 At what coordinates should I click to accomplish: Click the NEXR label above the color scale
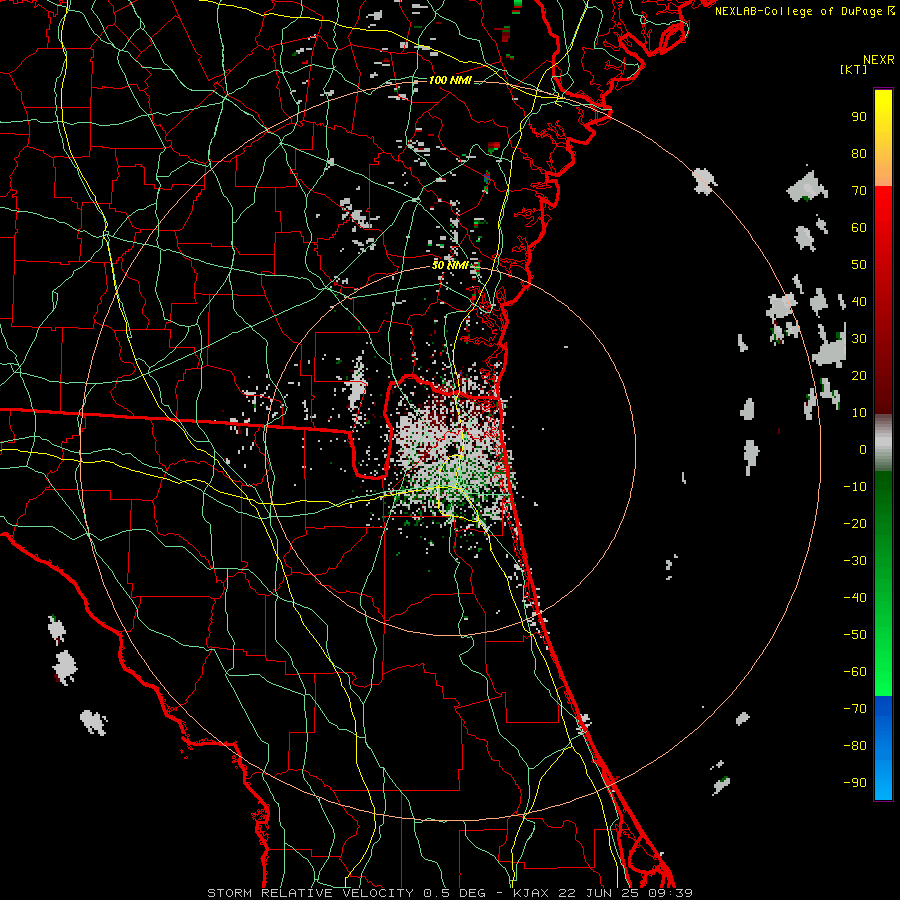(x=879, y=60)
